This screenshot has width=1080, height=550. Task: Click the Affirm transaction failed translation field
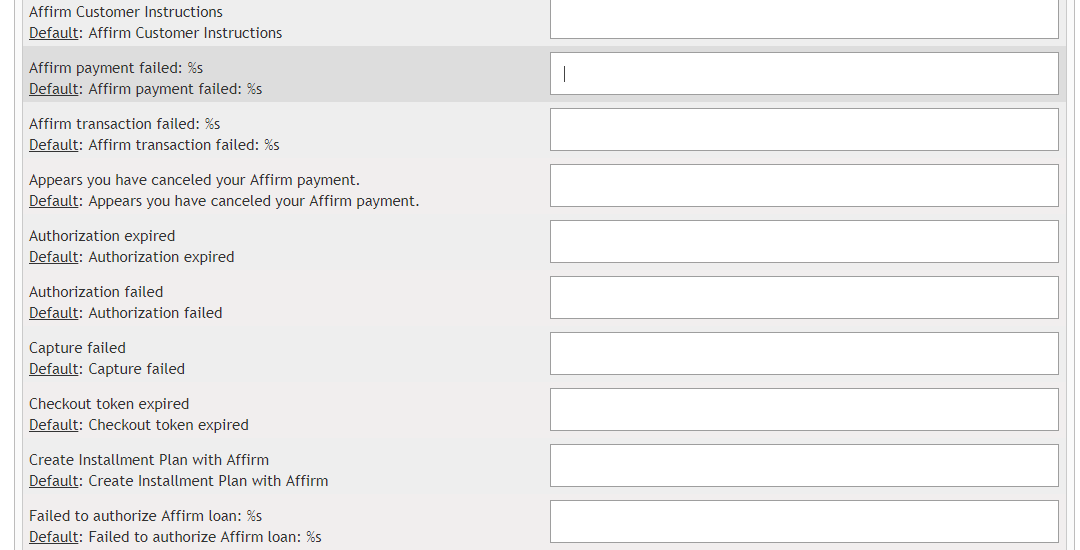click(804, 130)
